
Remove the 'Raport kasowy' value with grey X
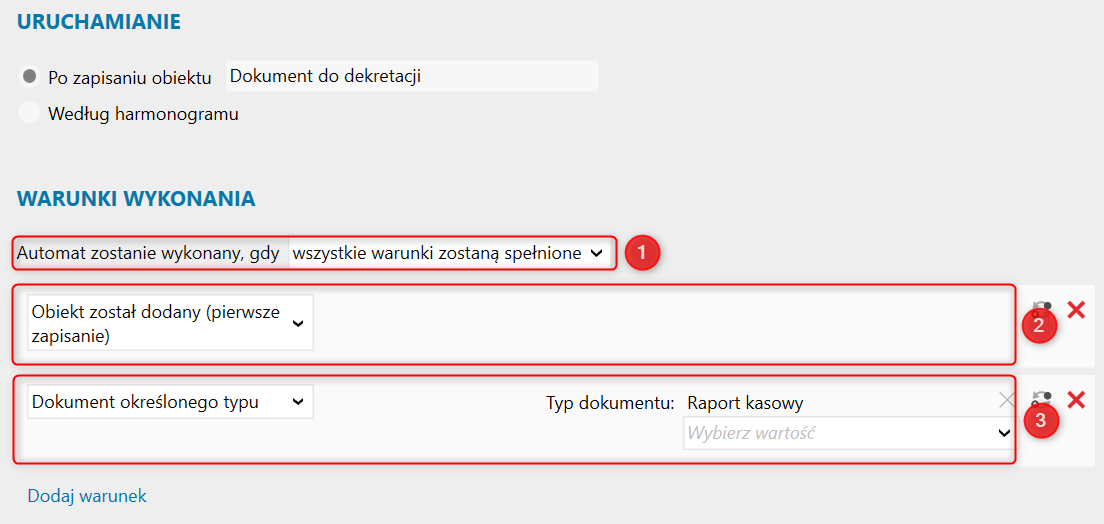1006,401
